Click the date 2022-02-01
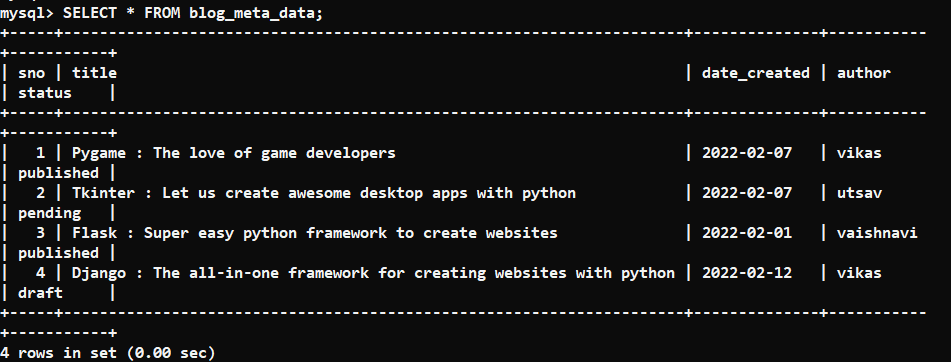The width and height of the screenshot is (951, 362). [x=747, y=233]
